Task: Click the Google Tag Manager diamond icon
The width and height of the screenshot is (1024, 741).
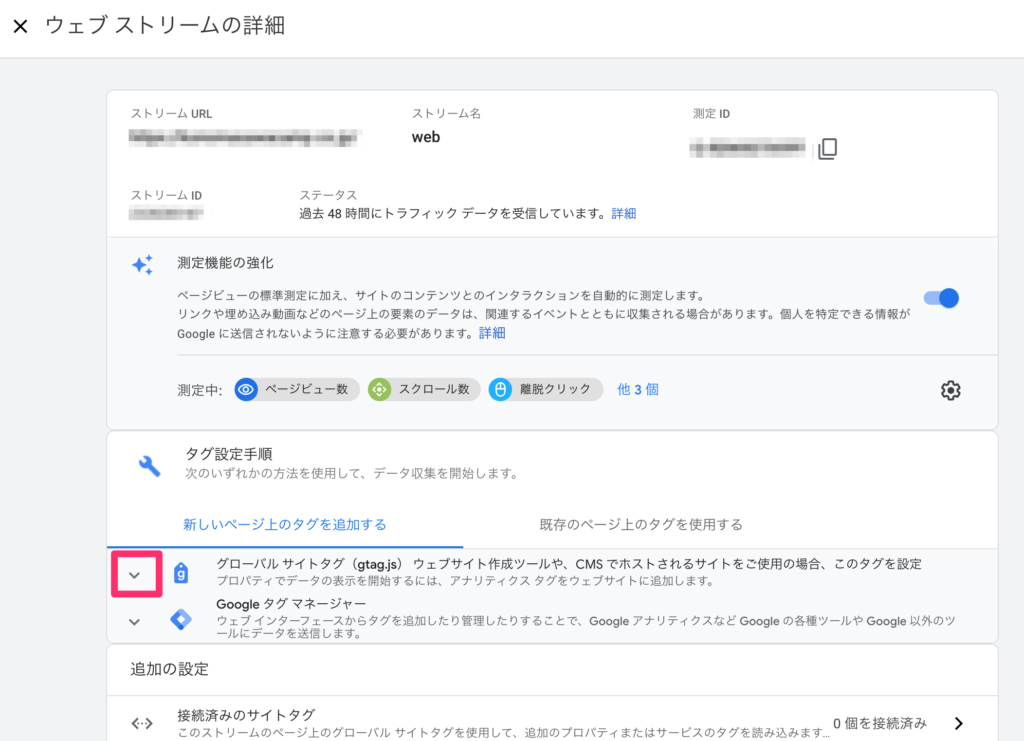Action: (180, 620)
